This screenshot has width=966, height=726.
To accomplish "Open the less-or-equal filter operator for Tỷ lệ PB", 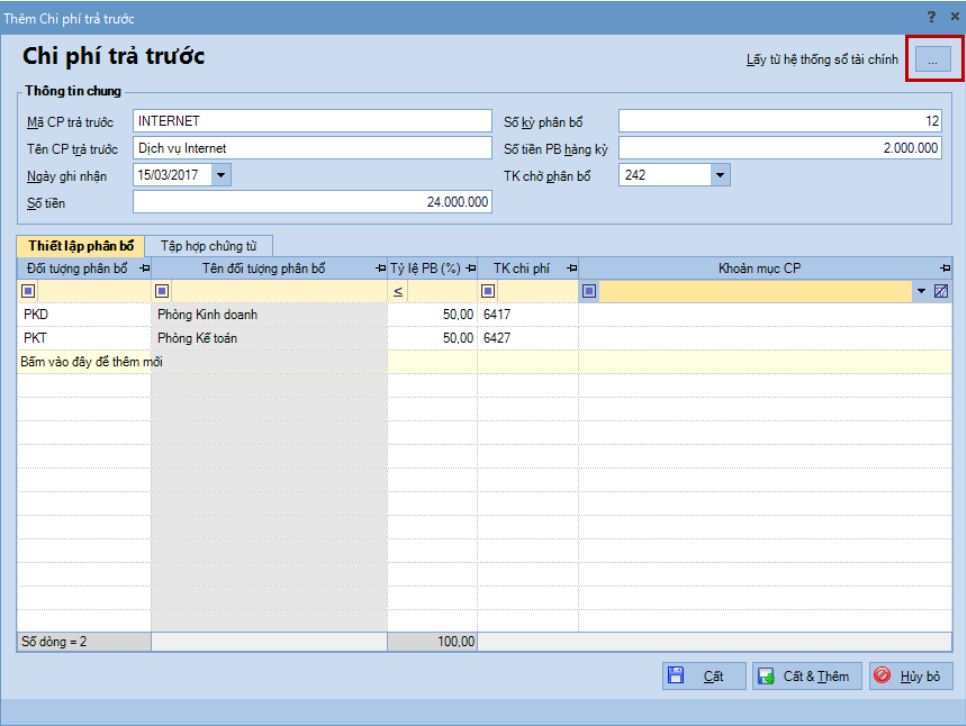I will 398,292.
